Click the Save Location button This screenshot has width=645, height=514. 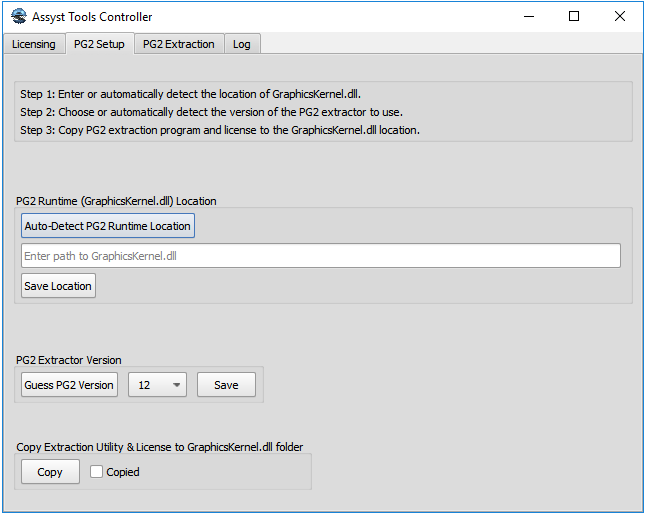click(x=58, y=286)
